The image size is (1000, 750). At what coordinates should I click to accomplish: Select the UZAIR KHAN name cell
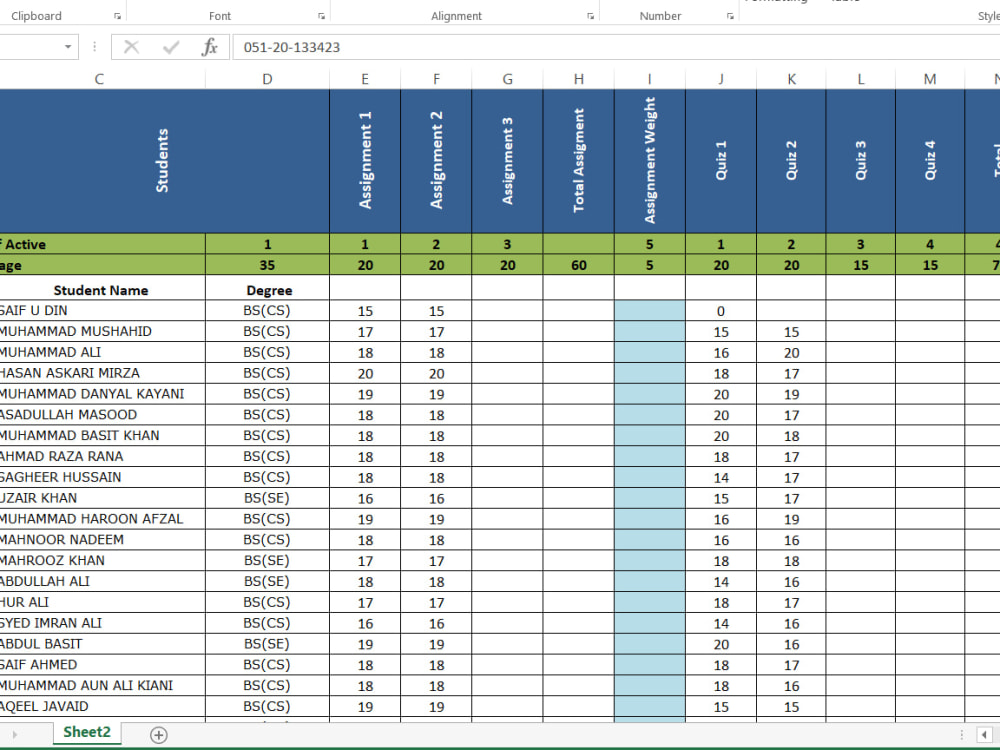pos(102,498)
